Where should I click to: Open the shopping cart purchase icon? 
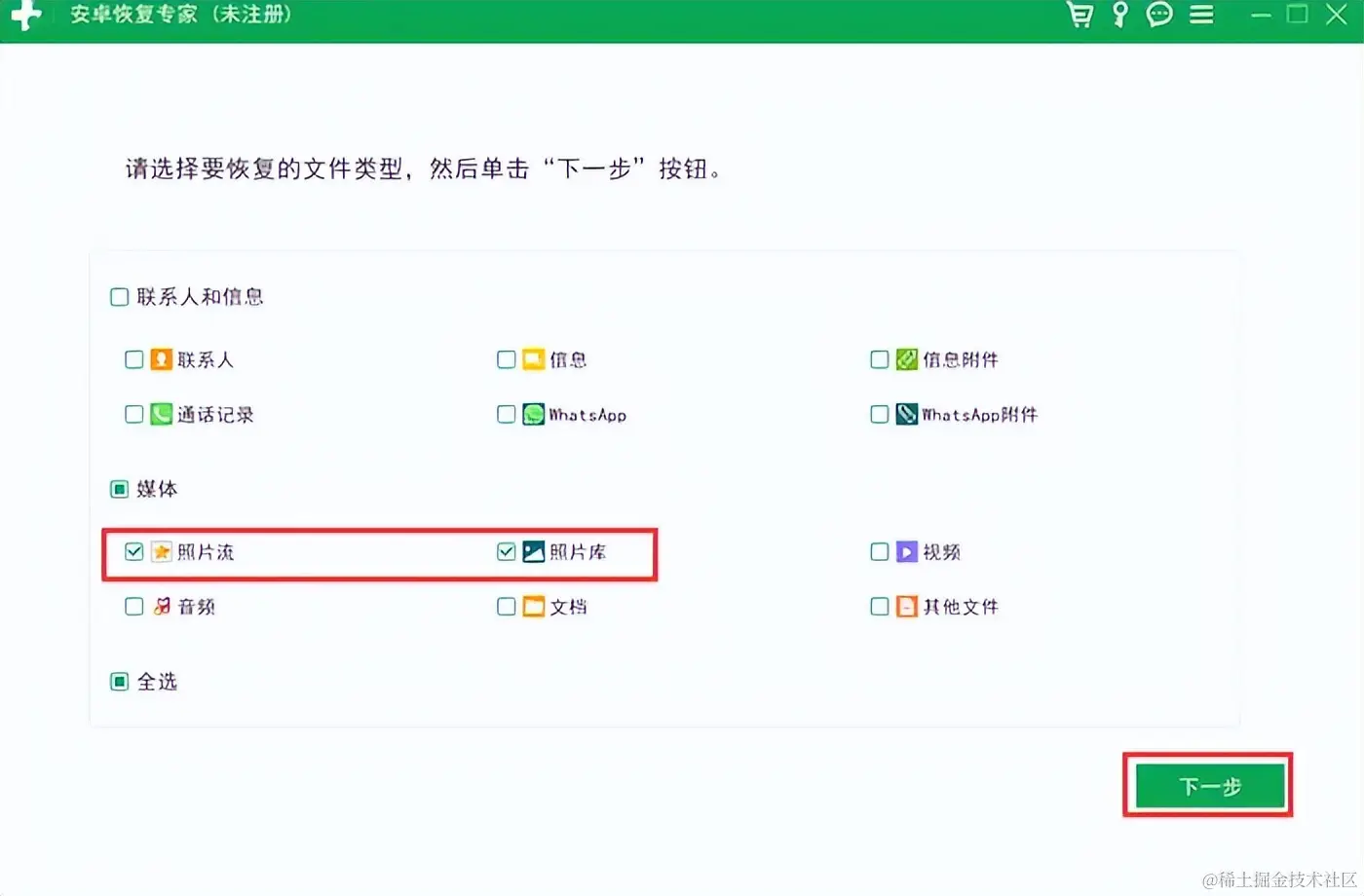point(1080,15)
